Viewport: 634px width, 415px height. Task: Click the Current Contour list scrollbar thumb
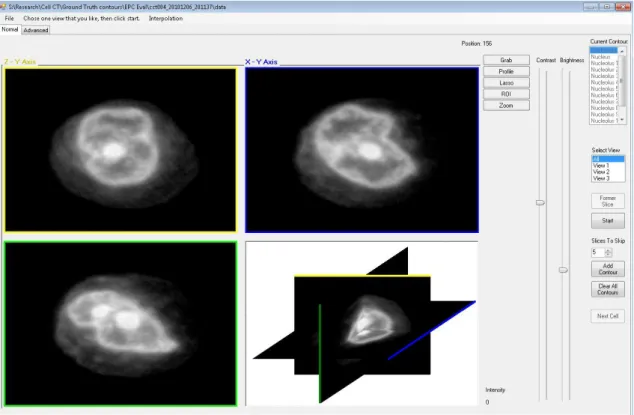(622, 81)
